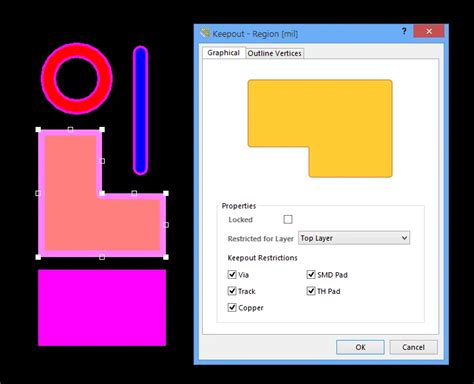Uncheck the Copper keepout restriction

coord(232,307)
